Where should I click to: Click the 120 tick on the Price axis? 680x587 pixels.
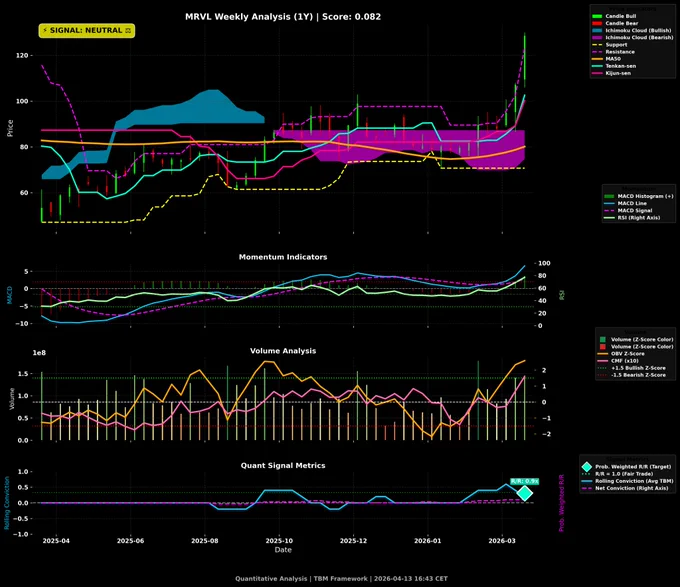[23, 55]
